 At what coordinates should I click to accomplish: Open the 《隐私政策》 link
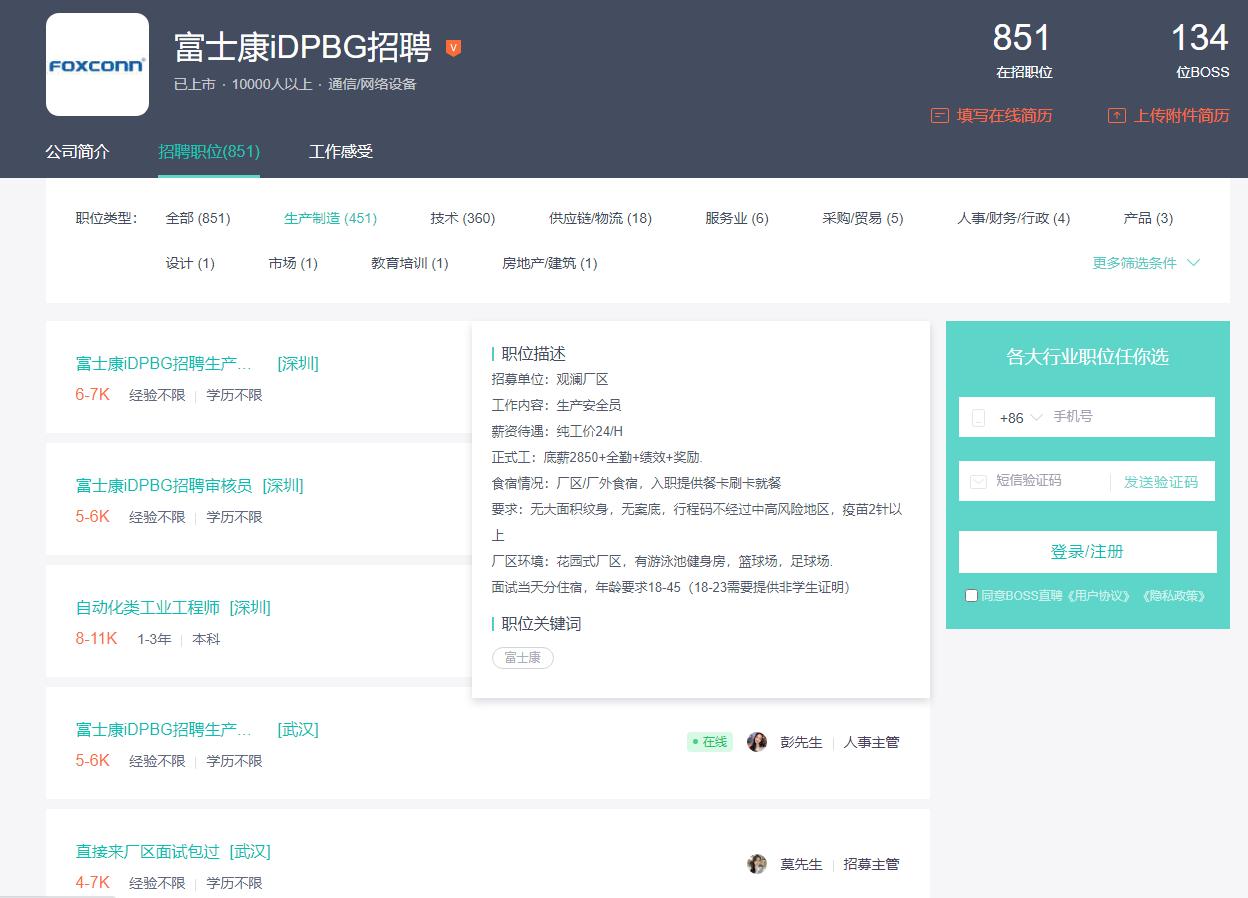coord(1172,596)
